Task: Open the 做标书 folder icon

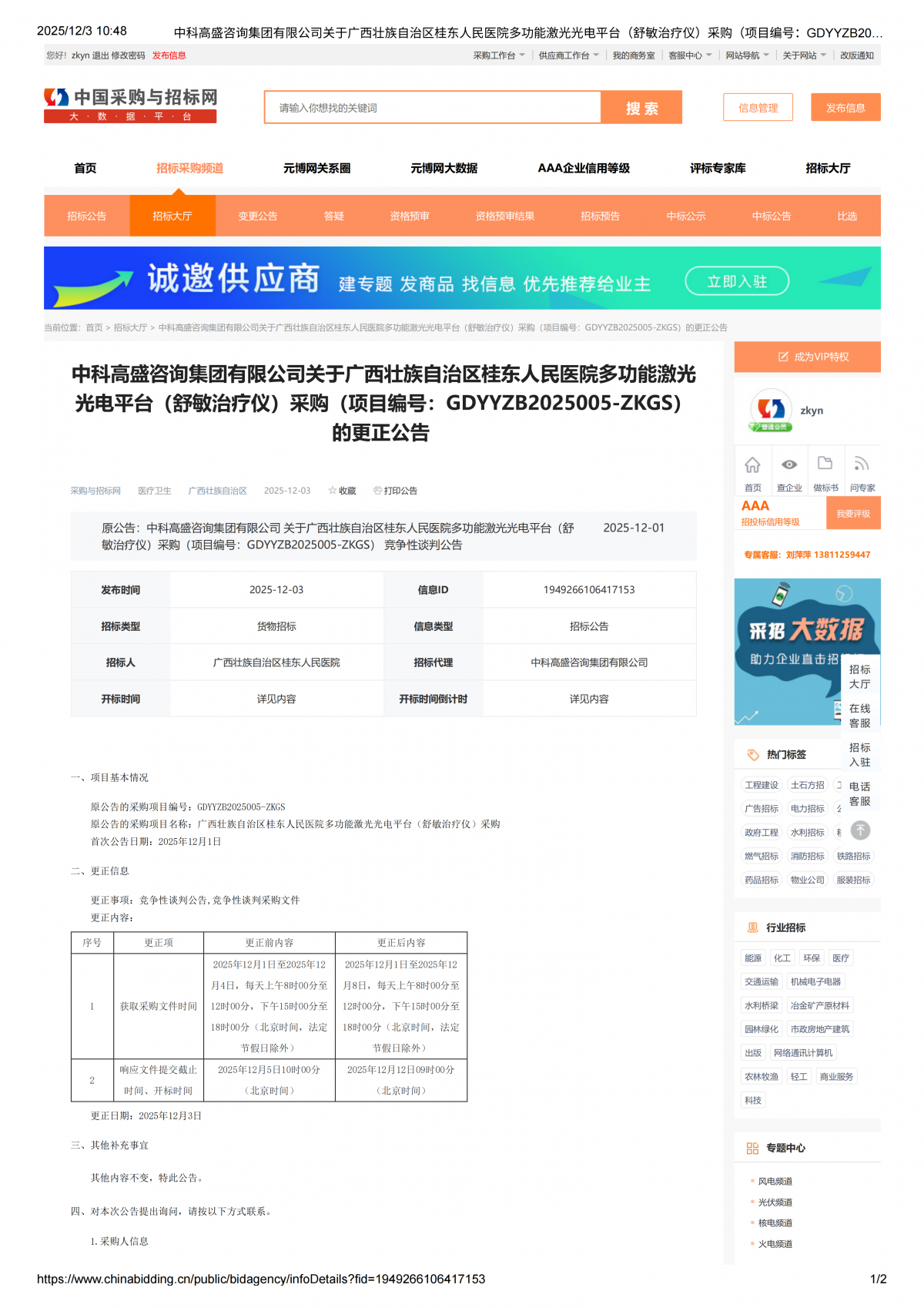Action: coord(825,463)
